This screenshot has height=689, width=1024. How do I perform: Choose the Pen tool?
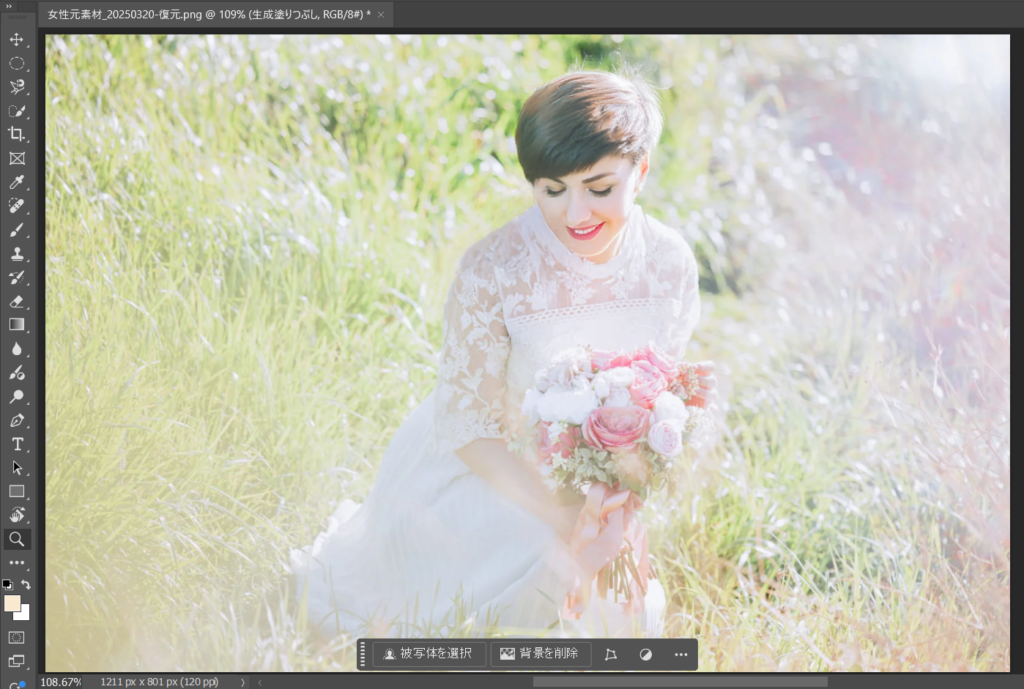[17, 420]
